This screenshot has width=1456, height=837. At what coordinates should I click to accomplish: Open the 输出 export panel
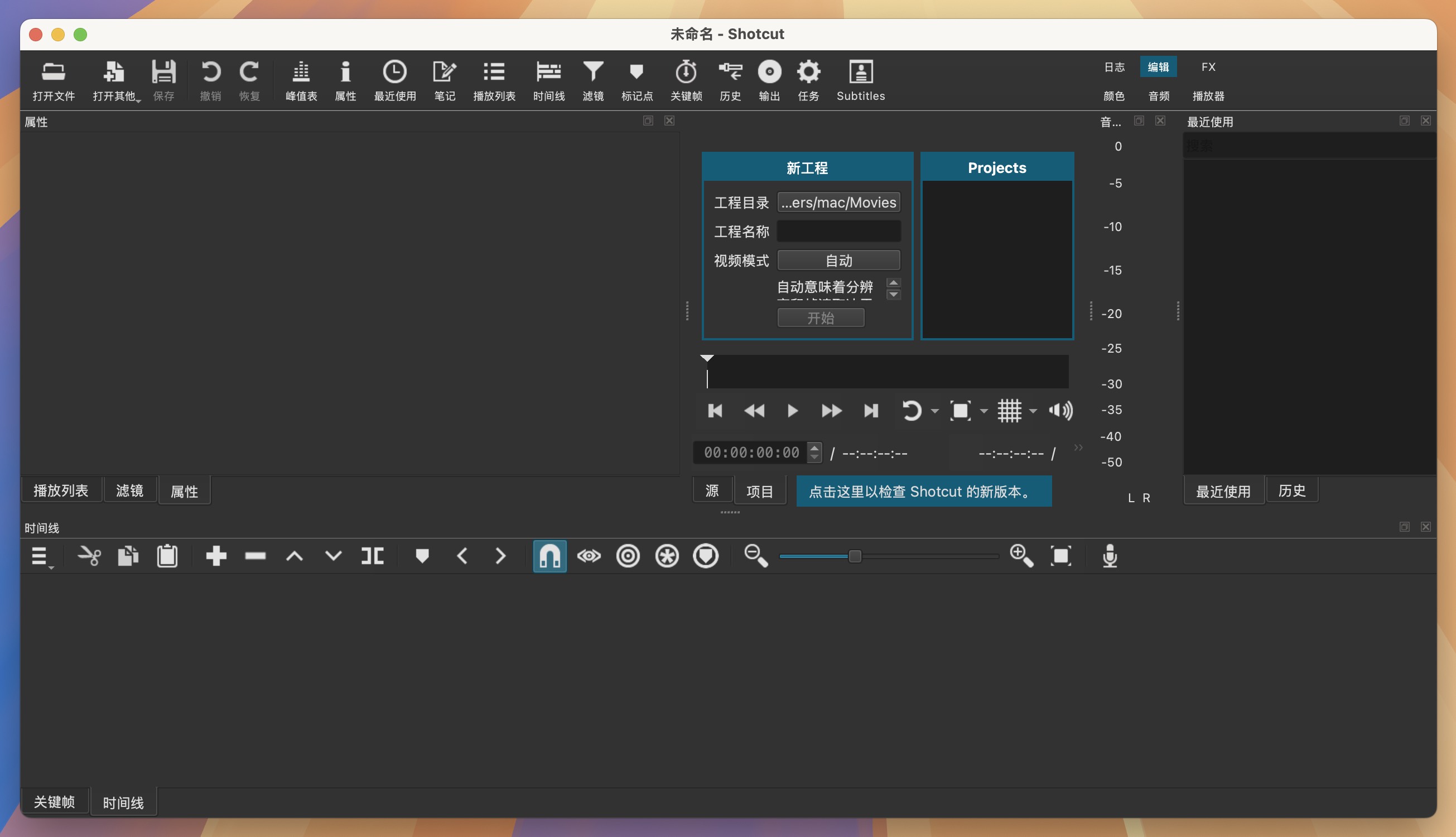pyautogui.click(x=769, y=80)
